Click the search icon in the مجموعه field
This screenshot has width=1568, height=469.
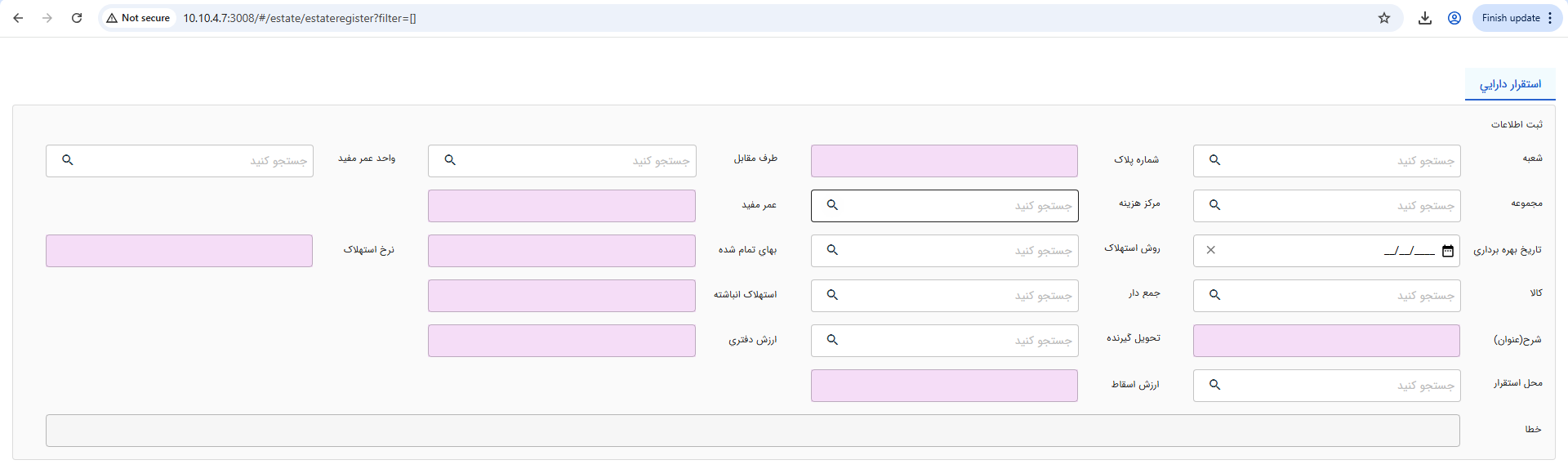pyautogui.click(x=1214, y=205)
